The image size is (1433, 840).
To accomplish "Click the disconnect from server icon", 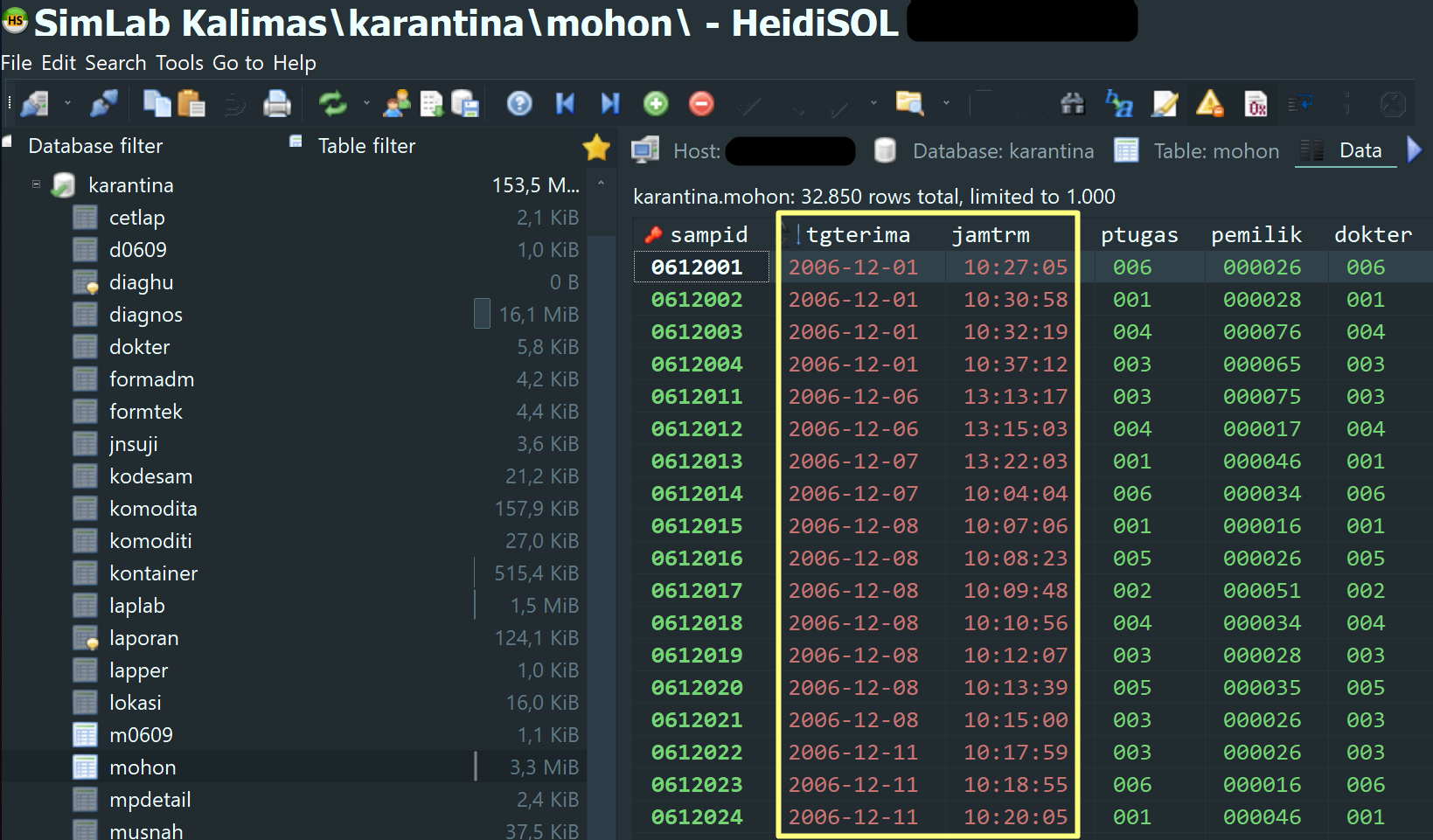I will pyautogui.click(x=104, y=104).
